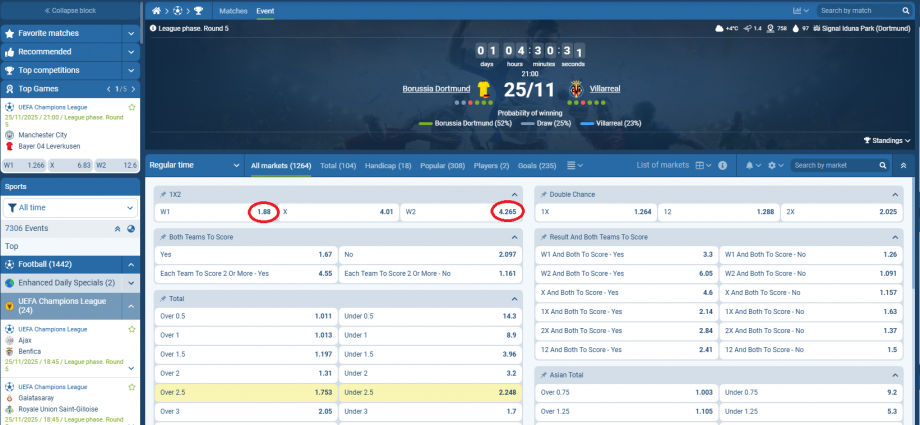
Task: Select the Top events row
Action: tap(70, 247)
